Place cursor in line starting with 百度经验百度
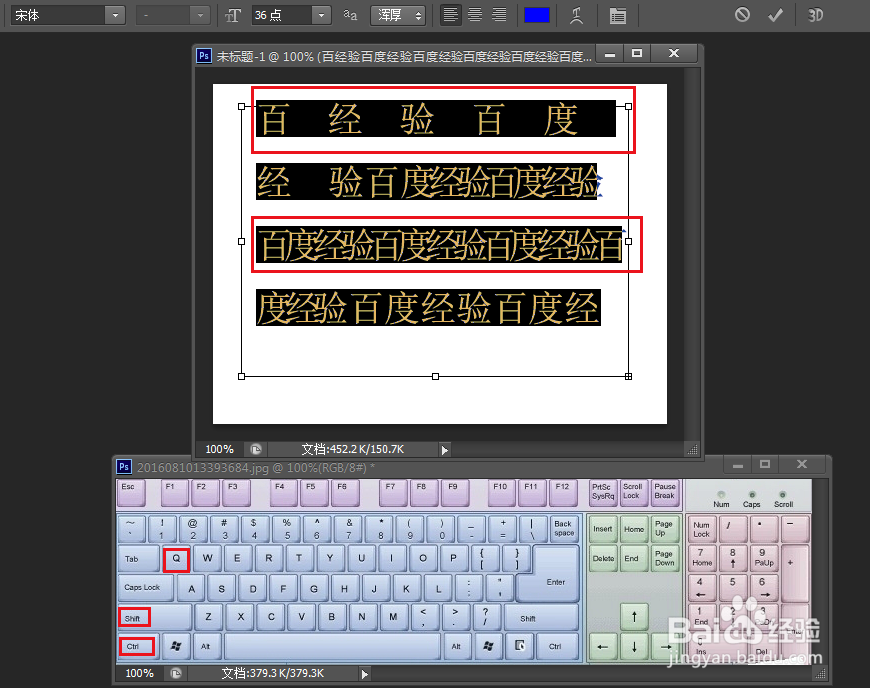 pos(439,245)
